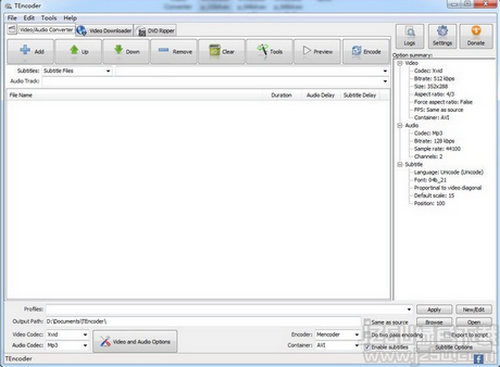Viewport: 500px width, 367px height.
Task: Open the Logs panel button
Action: pos(410,36)
